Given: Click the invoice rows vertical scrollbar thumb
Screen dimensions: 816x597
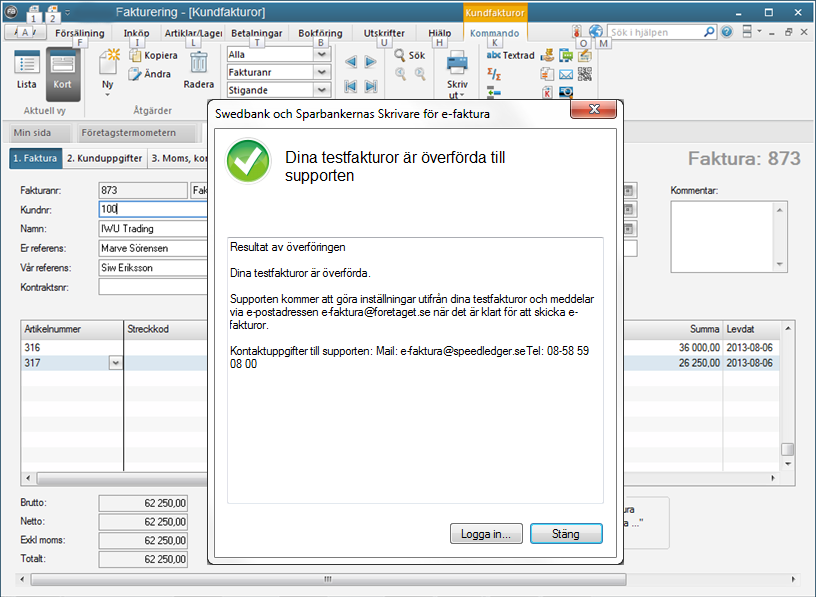Looking at the screenshot, I should tap(788, 449).
